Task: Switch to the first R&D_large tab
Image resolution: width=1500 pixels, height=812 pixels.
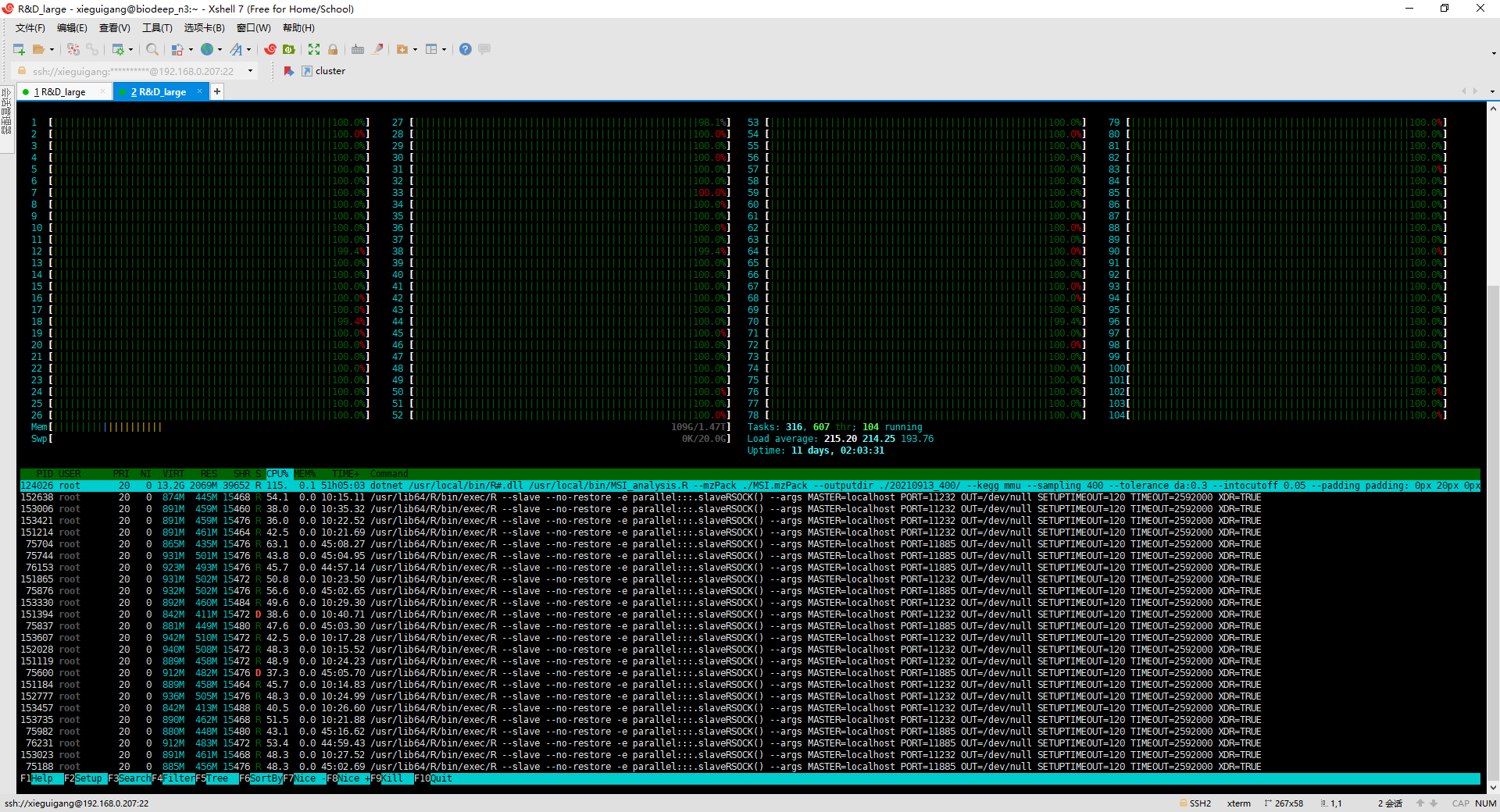Action: 62,92
